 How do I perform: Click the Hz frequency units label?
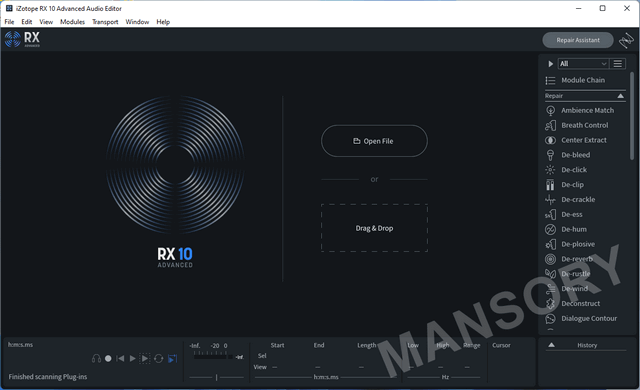445,377
